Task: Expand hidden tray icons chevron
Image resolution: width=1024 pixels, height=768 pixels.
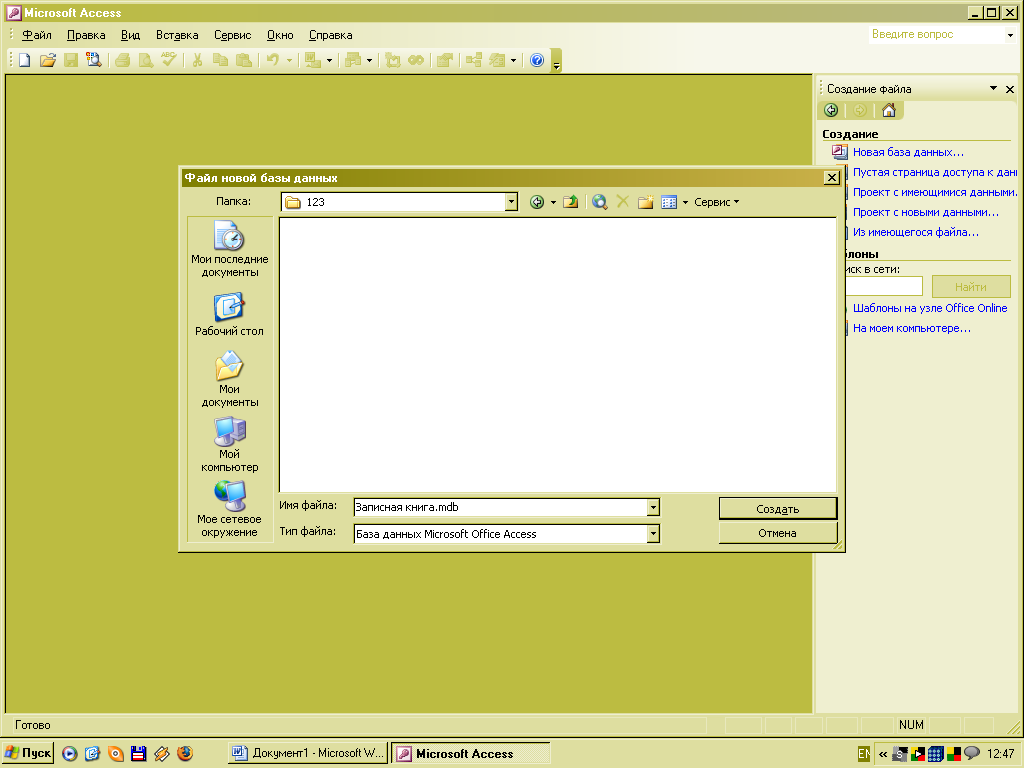Action: coord(883,754)
